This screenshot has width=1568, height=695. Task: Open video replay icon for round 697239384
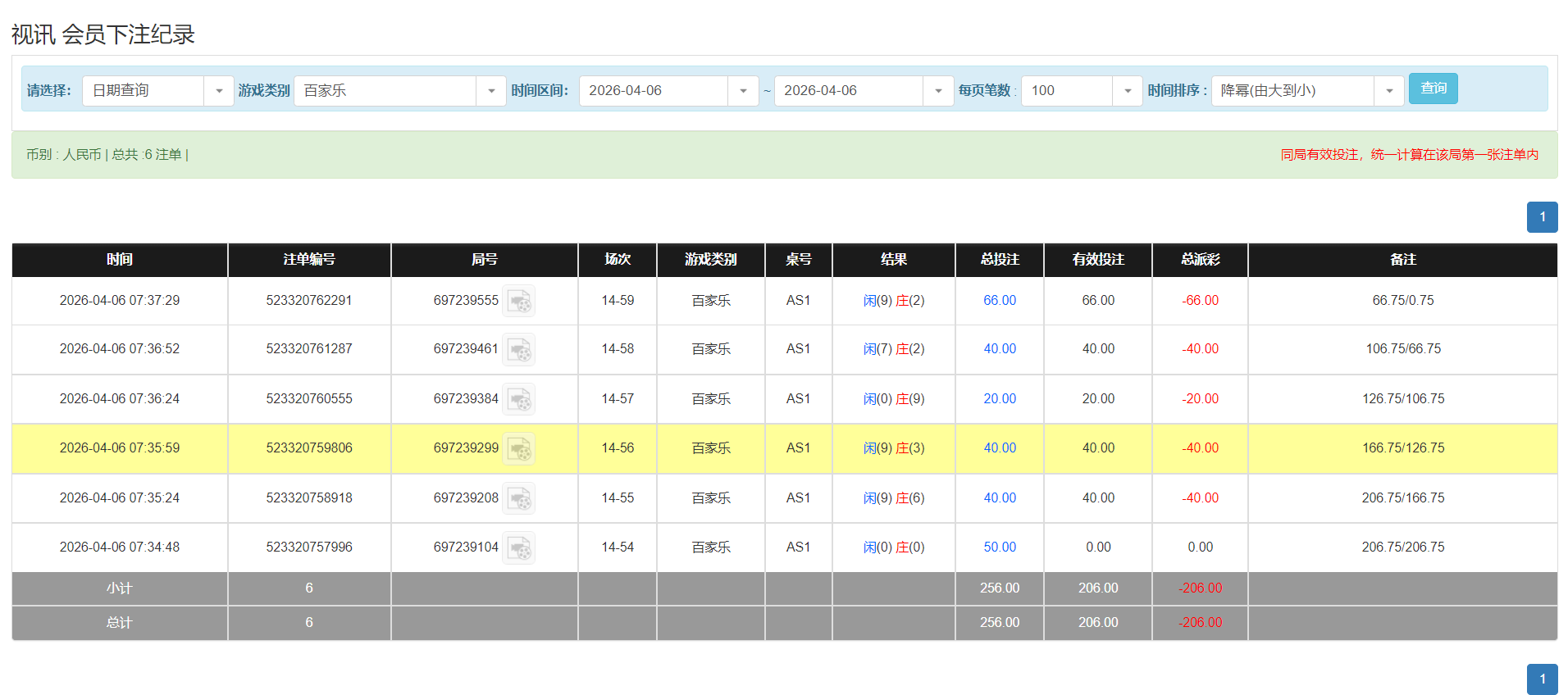click(518, 400)
